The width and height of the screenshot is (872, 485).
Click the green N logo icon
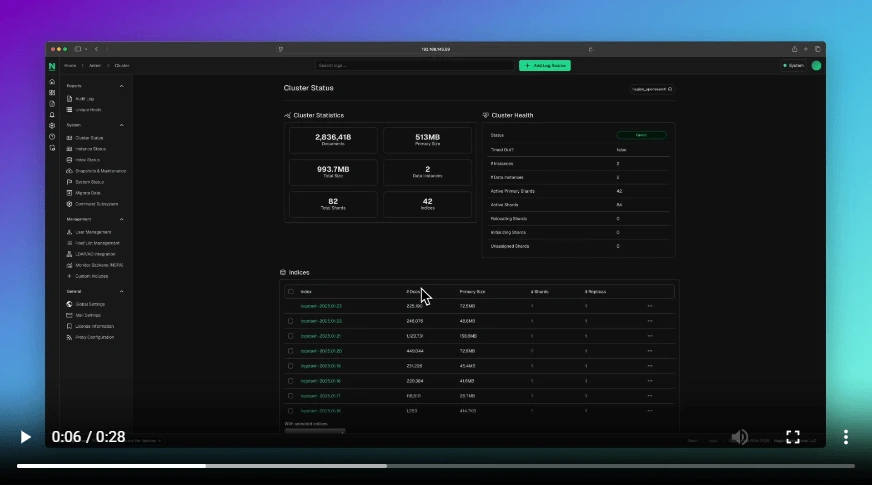click(x=52, y=66)
